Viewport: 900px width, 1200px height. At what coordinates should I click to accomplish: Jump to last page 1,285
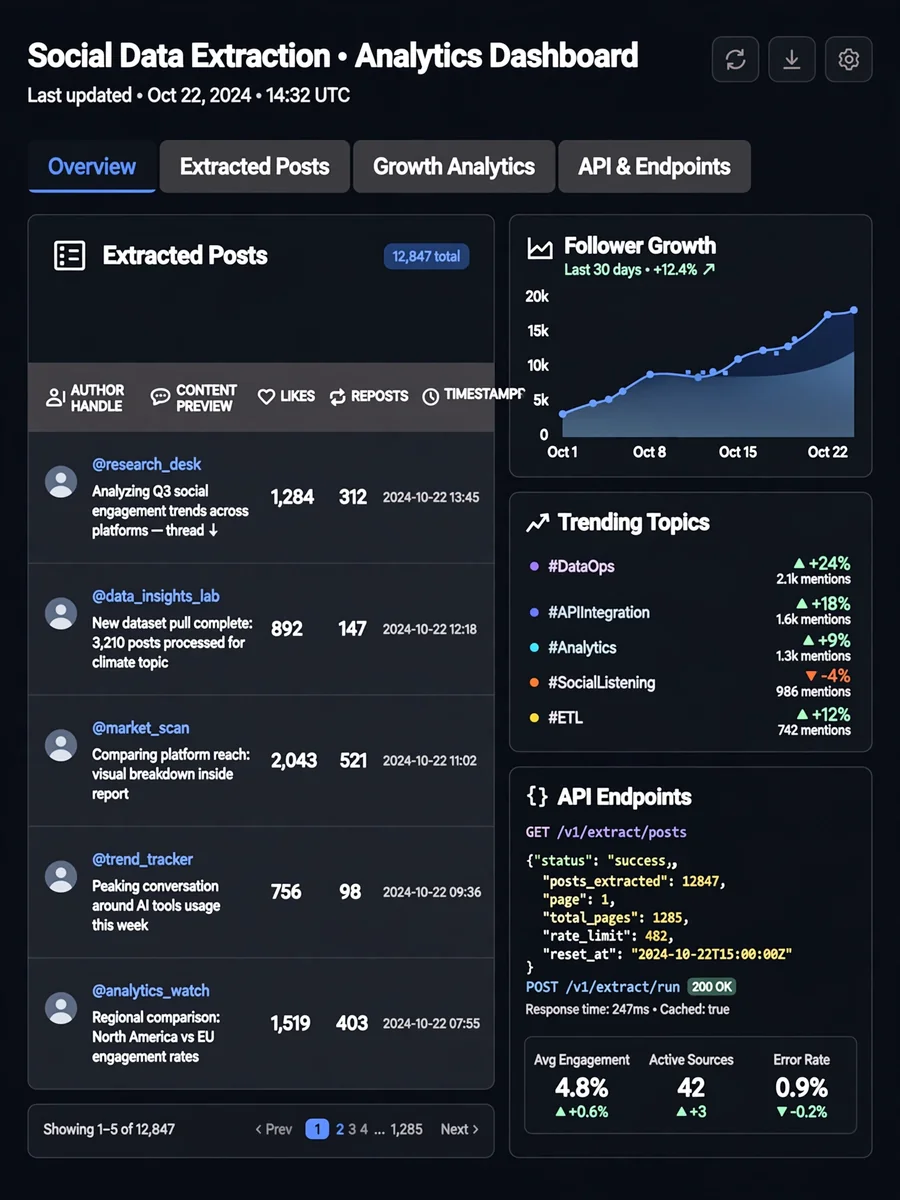[x=407, y=1129]
